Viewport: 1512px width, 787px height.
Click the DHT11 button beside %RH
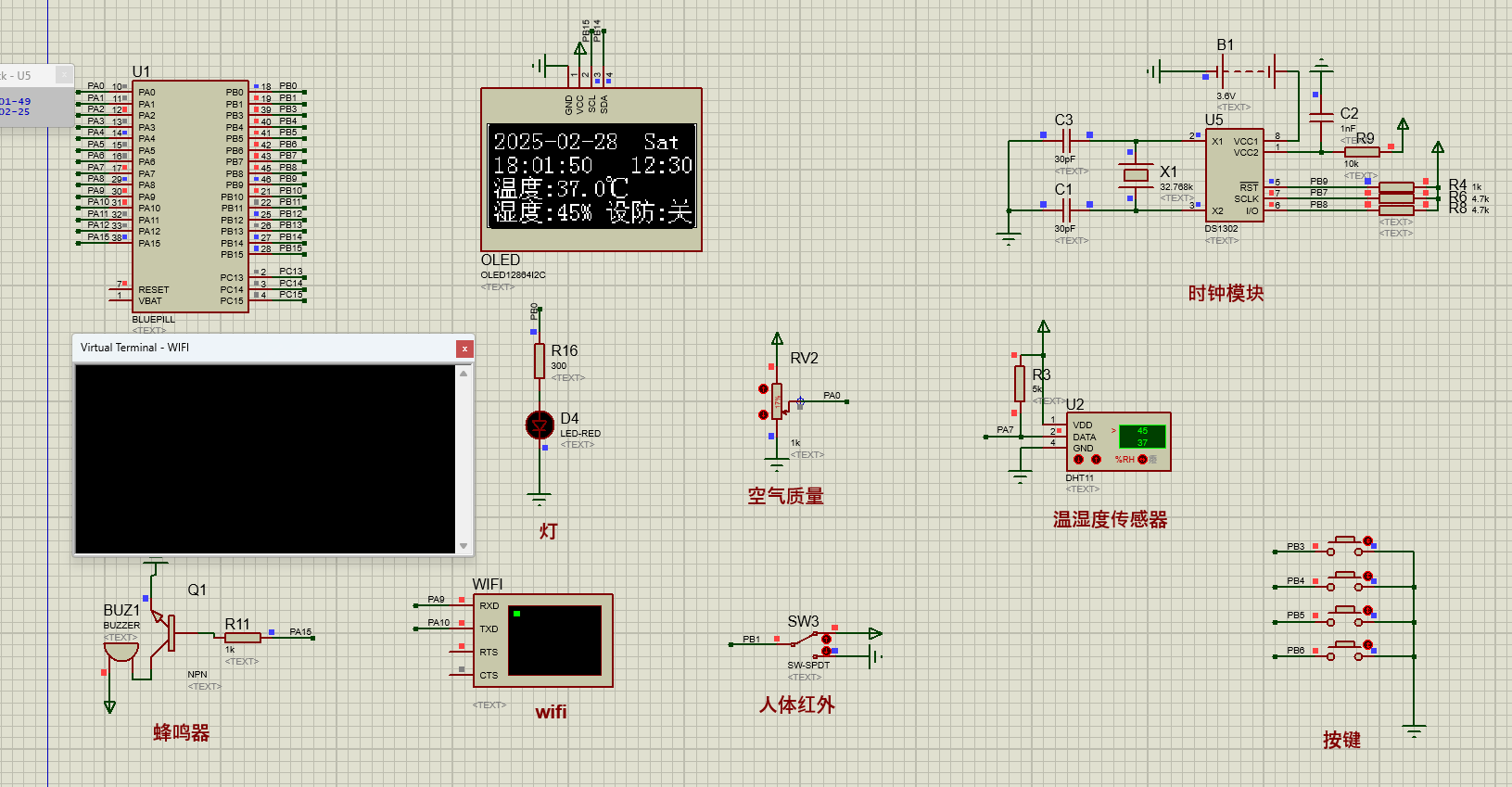pos(1142,460)
